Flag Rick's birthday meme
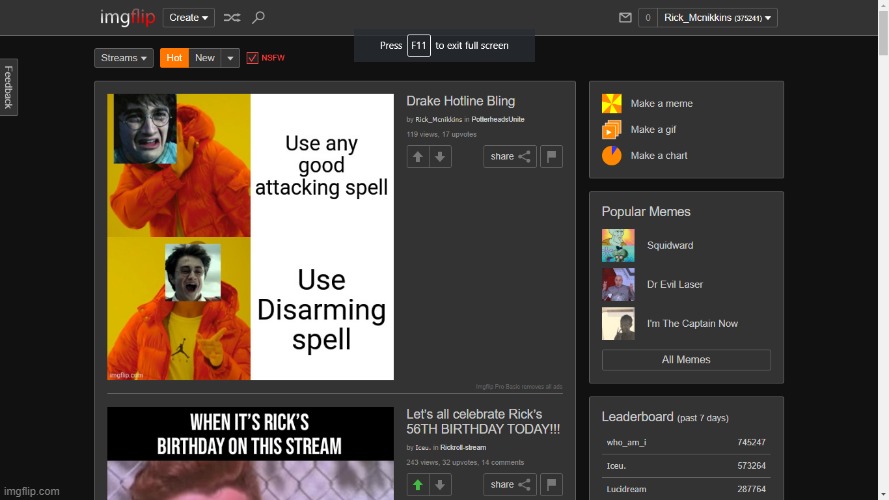889x500 pixels. pyautogui.click(x=551, y=485)
